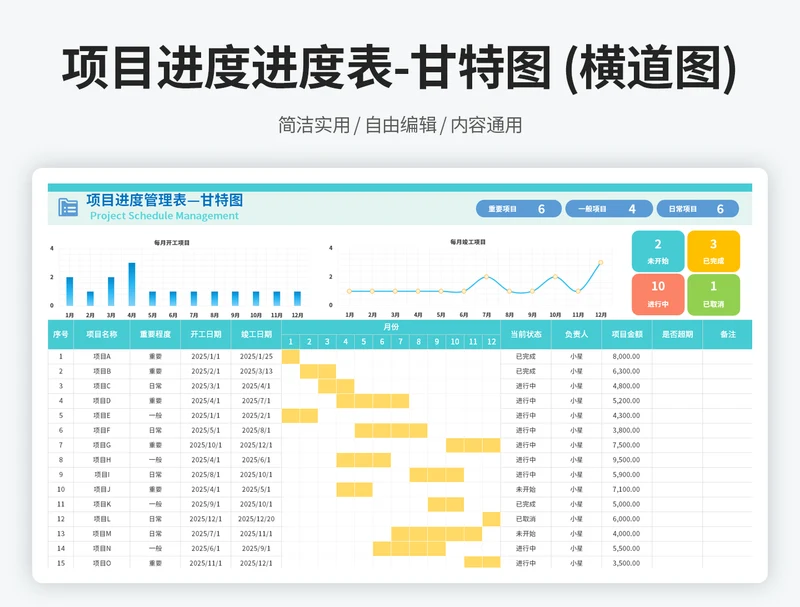Click 项目L's December Gantt bar
This screenshot has height=607, width=800.
click(x=491, y=519)
